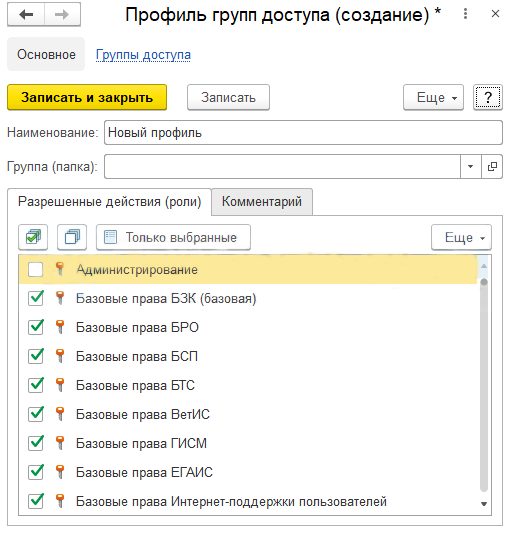Uncheck Базовые права БРО role
The image size is (513, 533).
[36, 327]
